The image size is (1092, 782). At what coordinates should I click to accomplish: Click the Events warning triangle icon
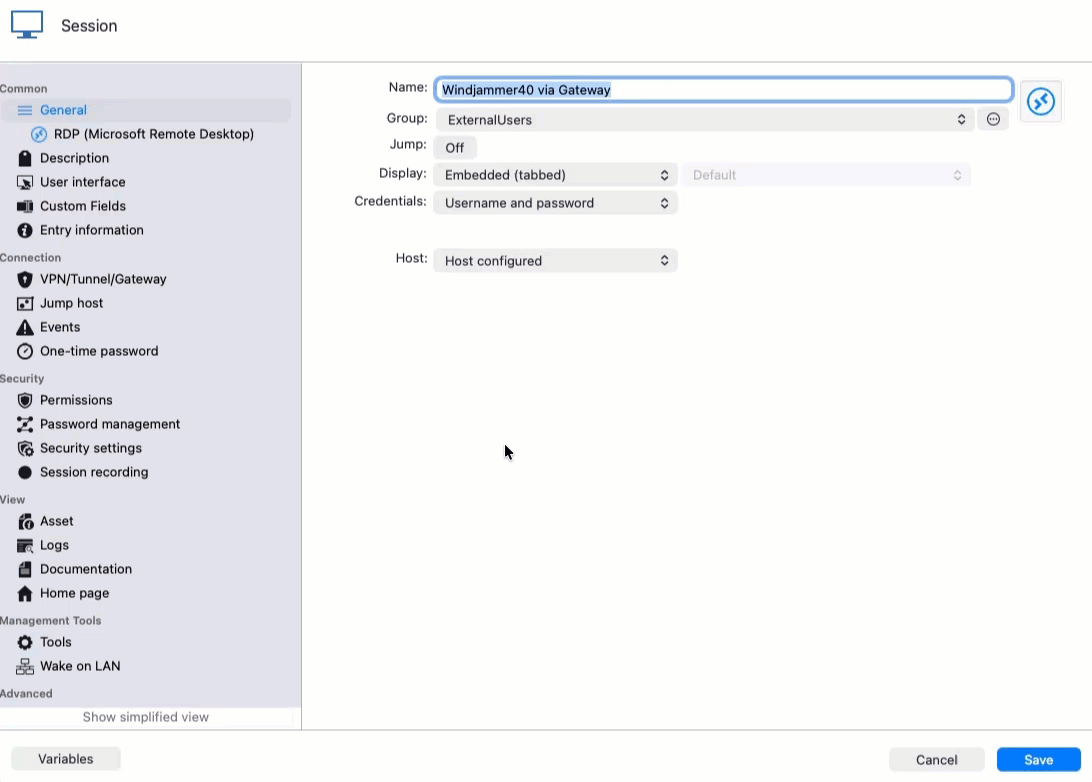[x=25, y=327]
